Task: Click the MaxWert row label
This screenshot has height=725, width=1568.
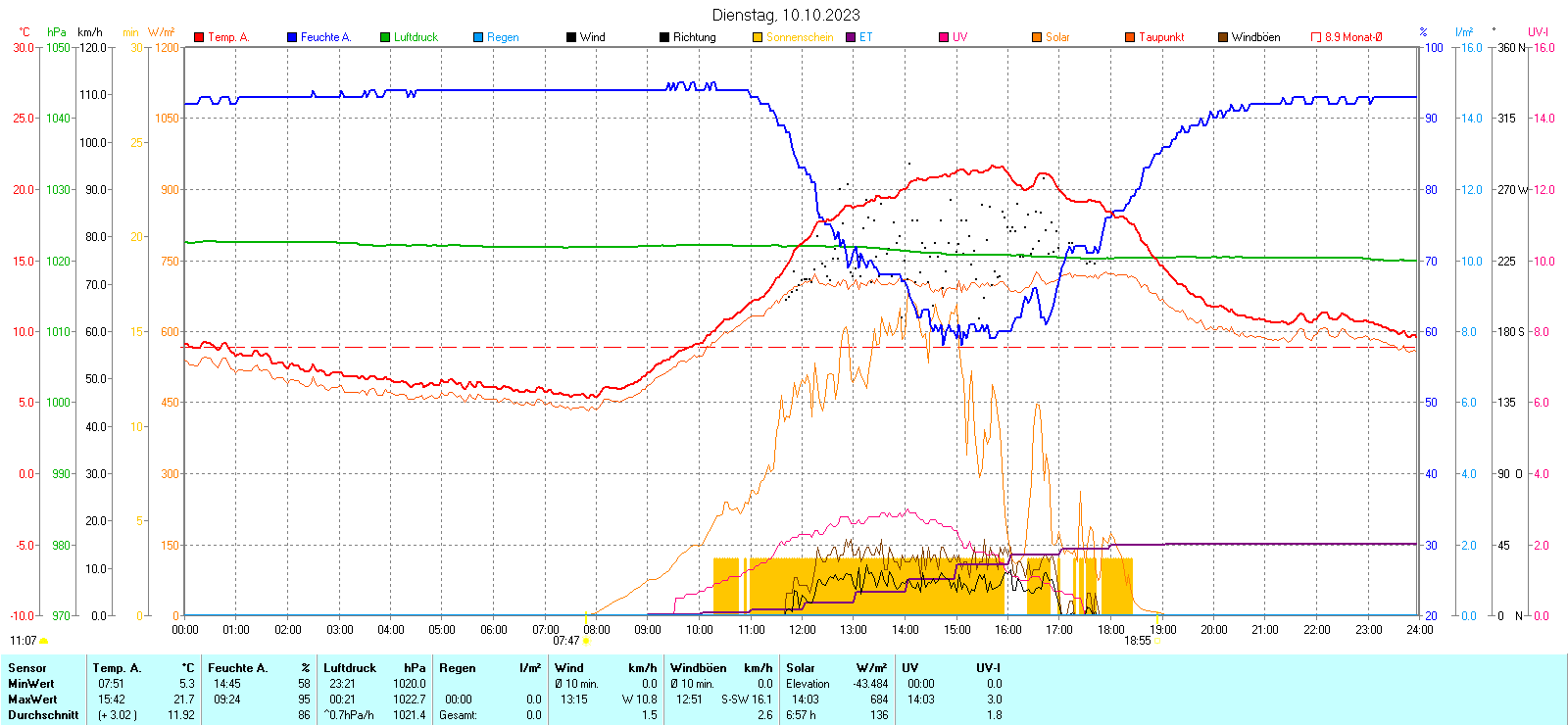Action: tap(32, 700)
